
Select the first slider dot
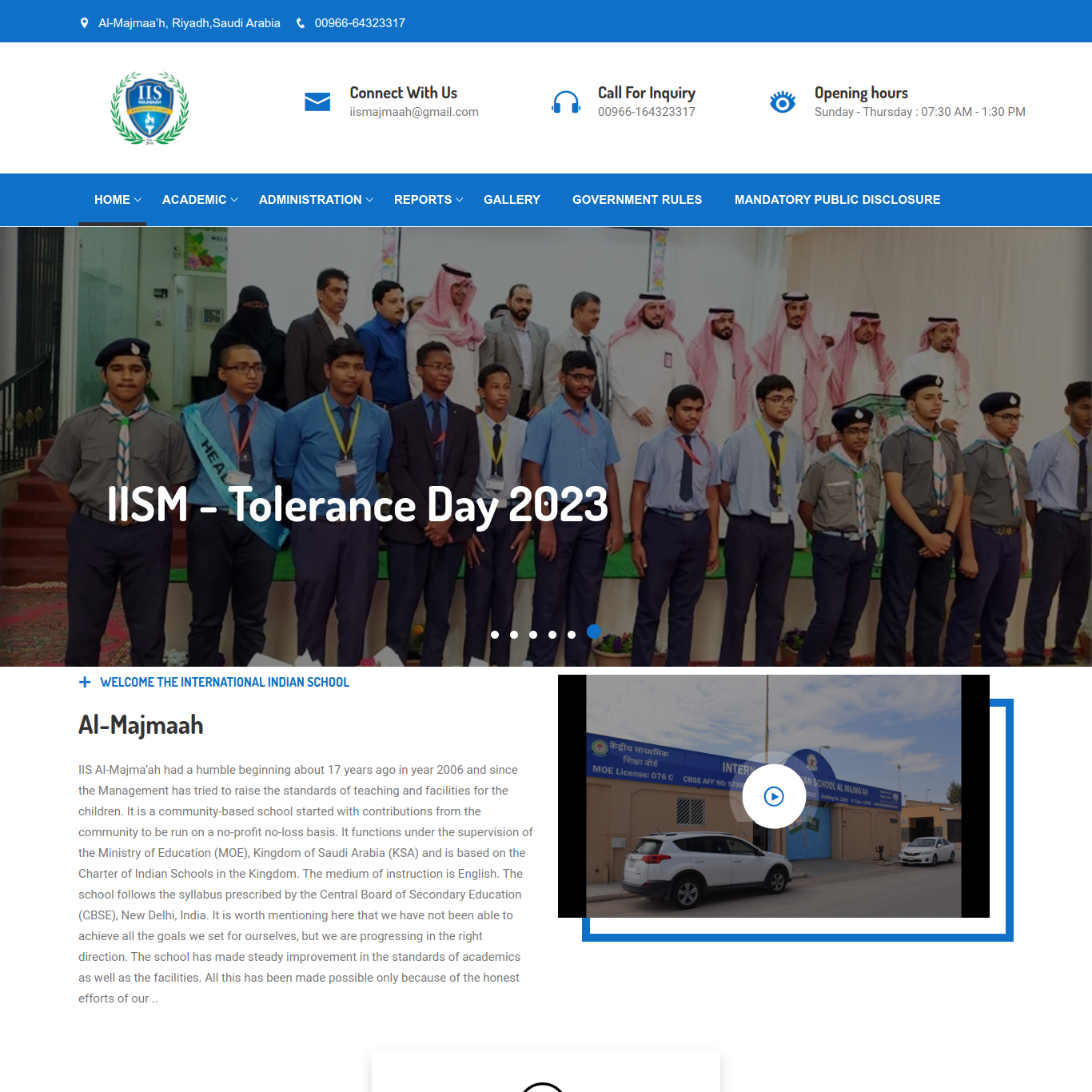(x=495, y=635)
